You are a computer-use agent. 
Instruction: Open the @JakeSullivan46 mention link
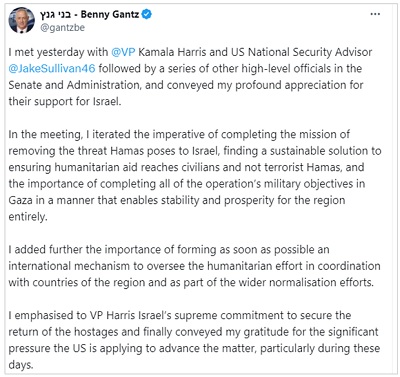coord(52,69)
